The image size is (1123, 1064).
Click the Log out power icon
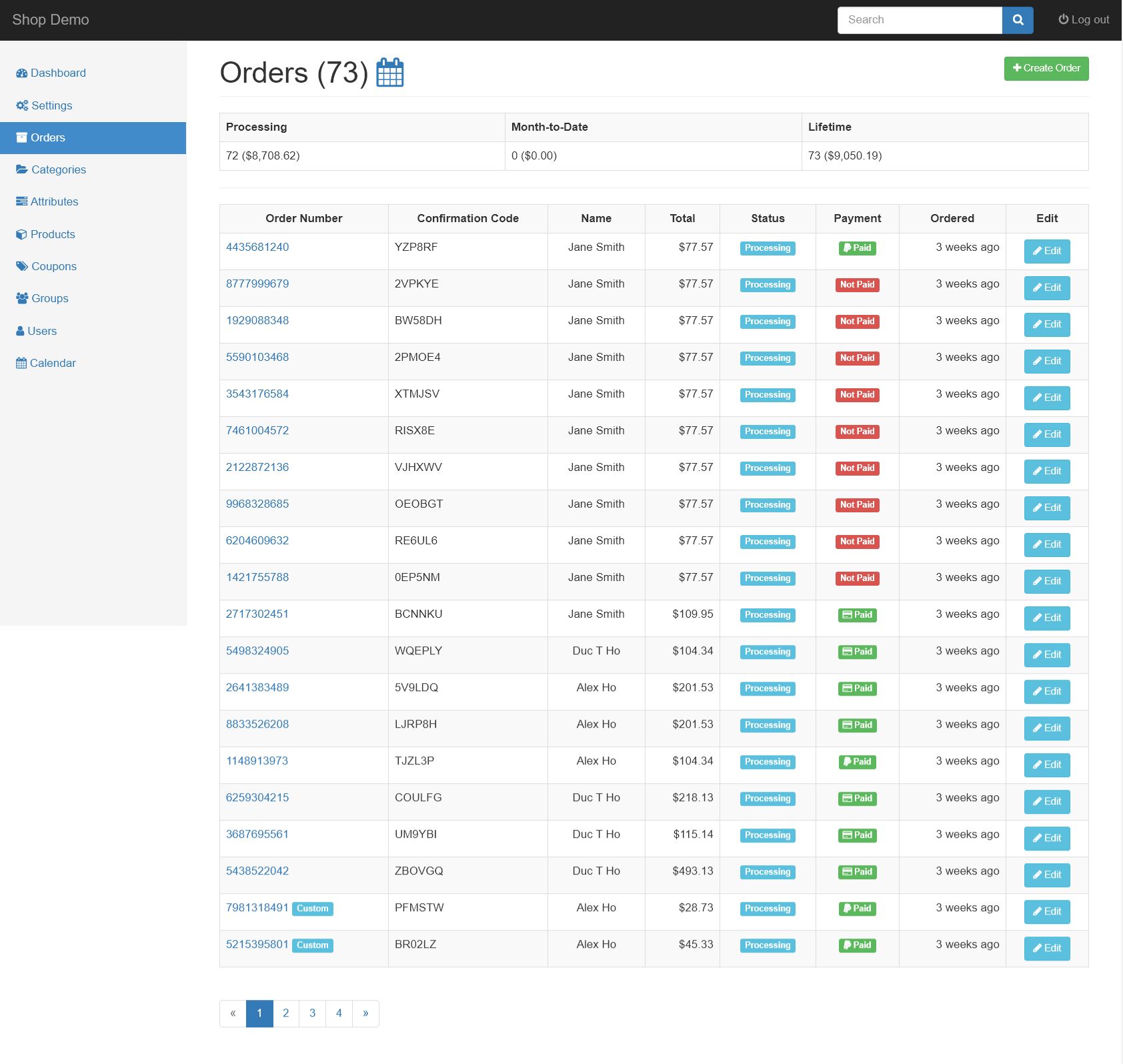1063,19
